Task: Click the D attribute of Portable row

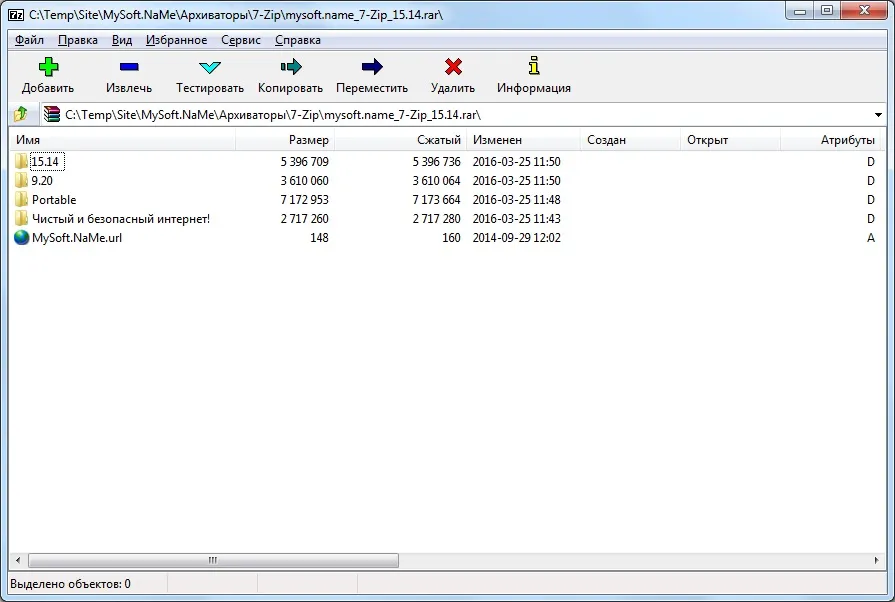Action: point(870,200)
